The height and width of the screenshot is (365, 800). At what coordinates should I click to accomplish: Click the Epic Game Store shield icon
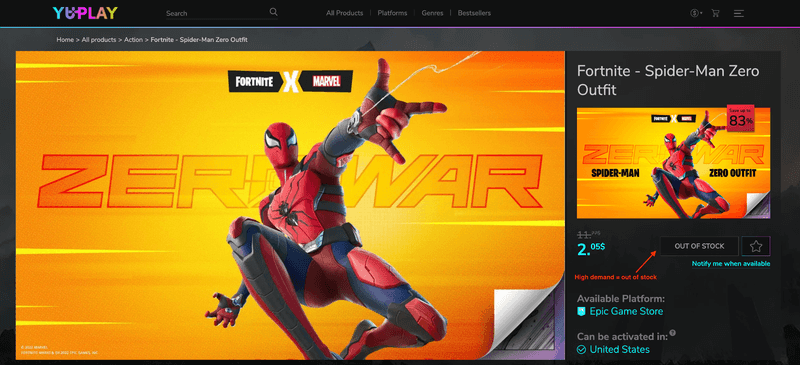581,311
